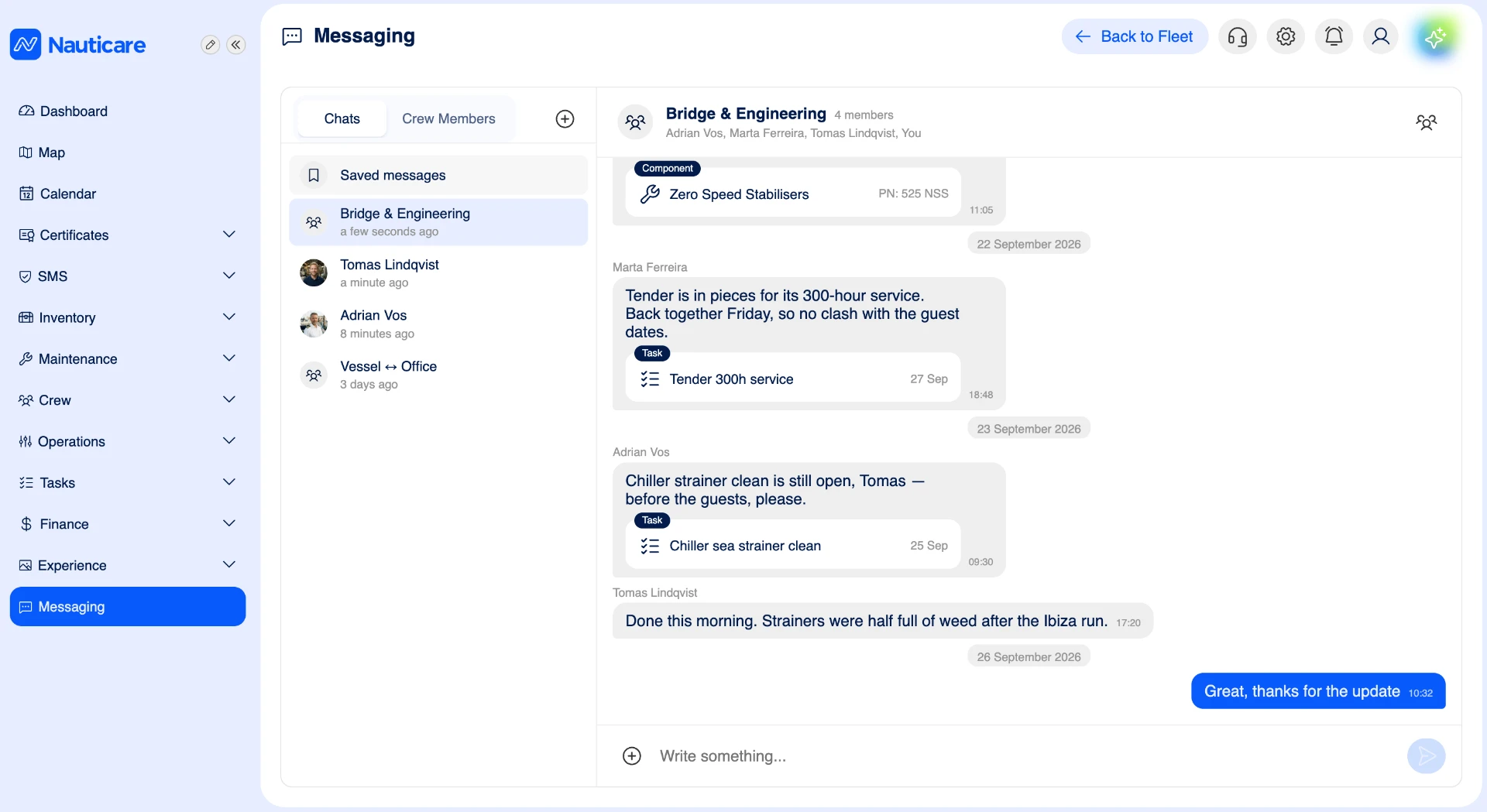Click the bookmark icon in Saved messages
The width and height of the screenshot is (1487, 812).
[314, 175]
